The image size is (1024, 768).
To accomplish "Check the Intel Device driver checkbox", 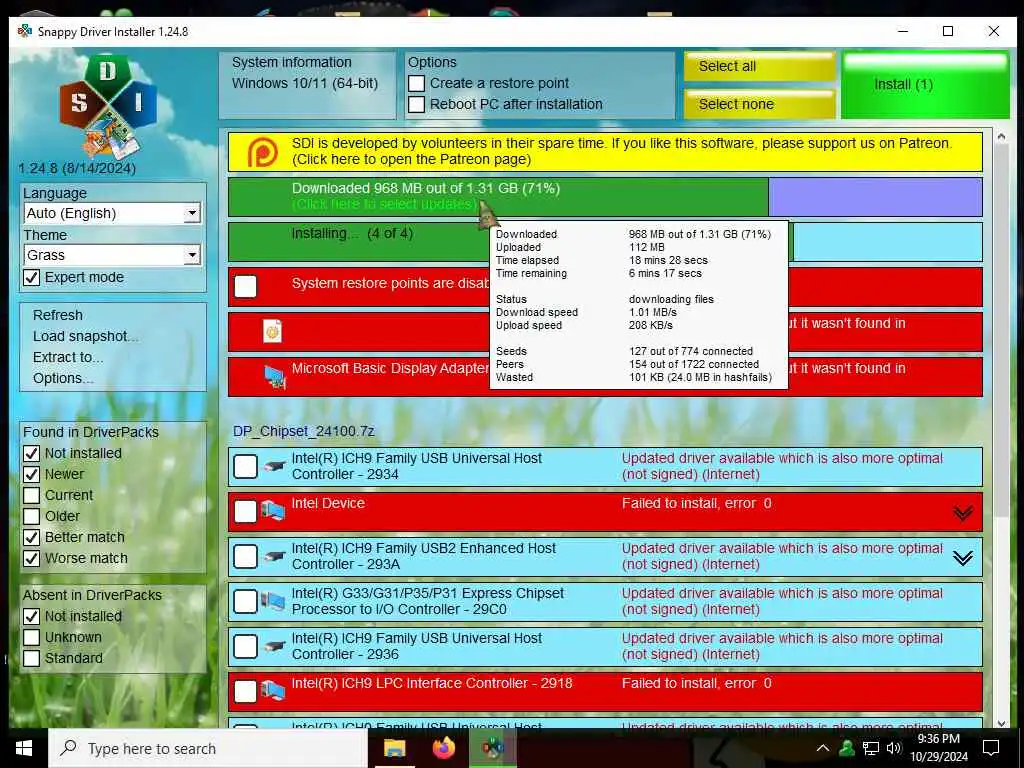I will click(246, 511).
